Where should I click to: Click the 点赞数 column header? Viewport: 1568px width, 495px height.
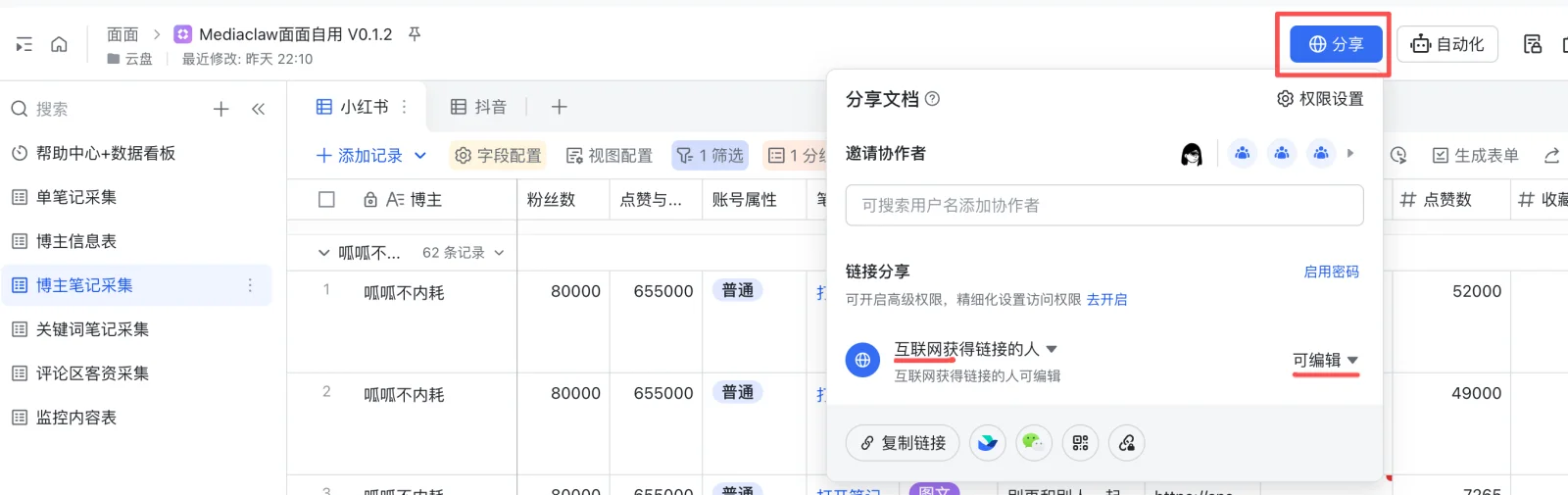(x=1447, y=200)
